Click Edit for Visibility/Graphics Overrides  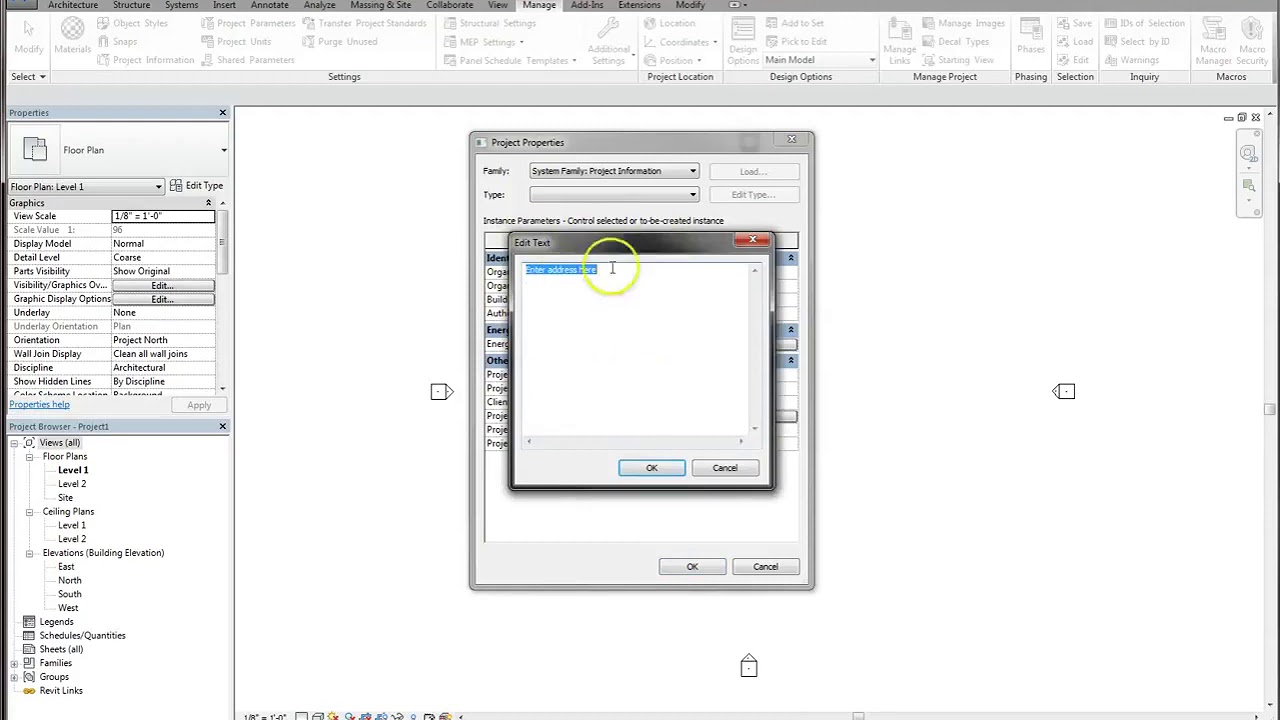pos(163,285)
